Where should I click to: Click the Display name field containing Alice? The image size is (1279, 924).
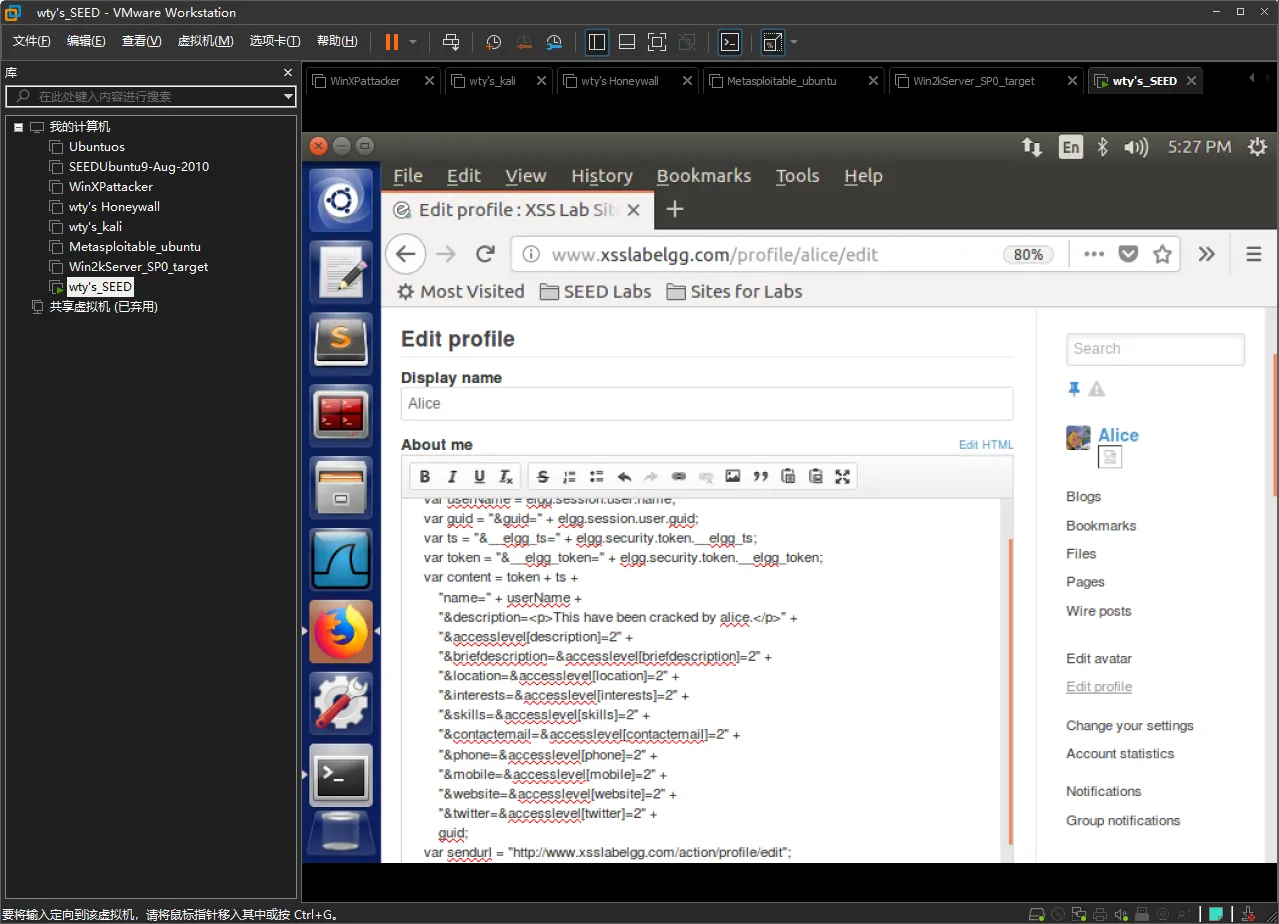(x=707, y=404)
